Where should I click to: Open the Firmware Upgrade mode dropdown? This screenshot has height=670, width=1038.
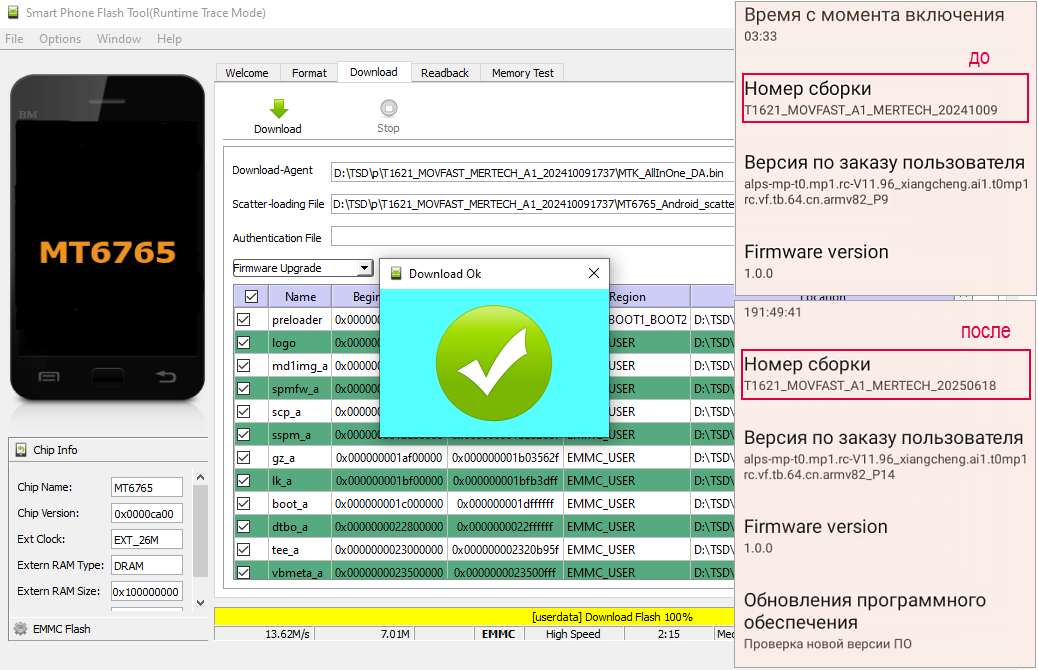click(364, 268)
